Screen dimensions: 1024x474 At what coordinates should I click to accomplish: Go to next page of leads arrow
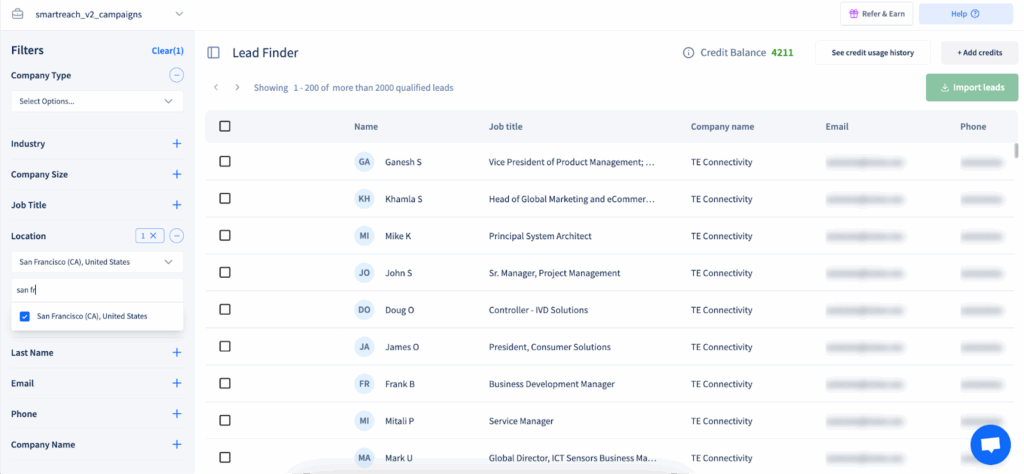pyautogui.click(x=237, y=87)
